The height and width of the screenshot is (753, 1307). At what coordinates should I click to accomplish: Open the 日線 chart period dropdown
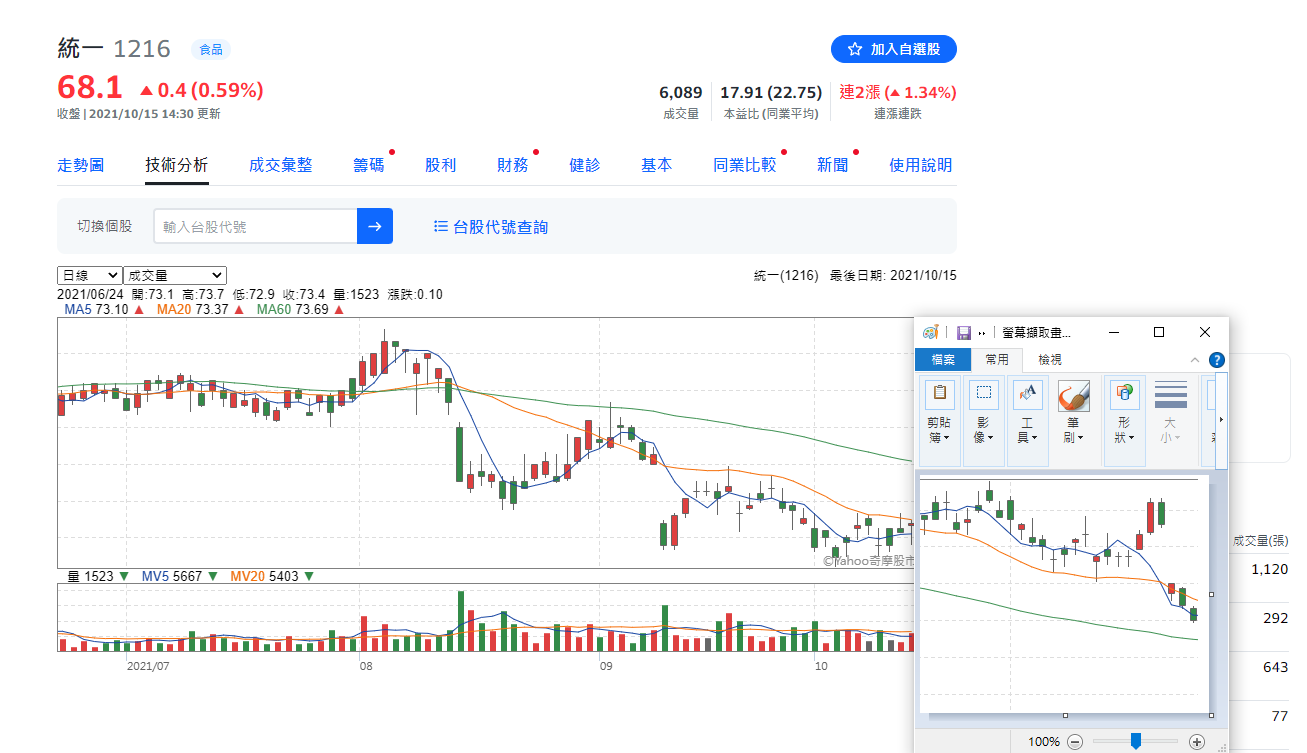89,275
